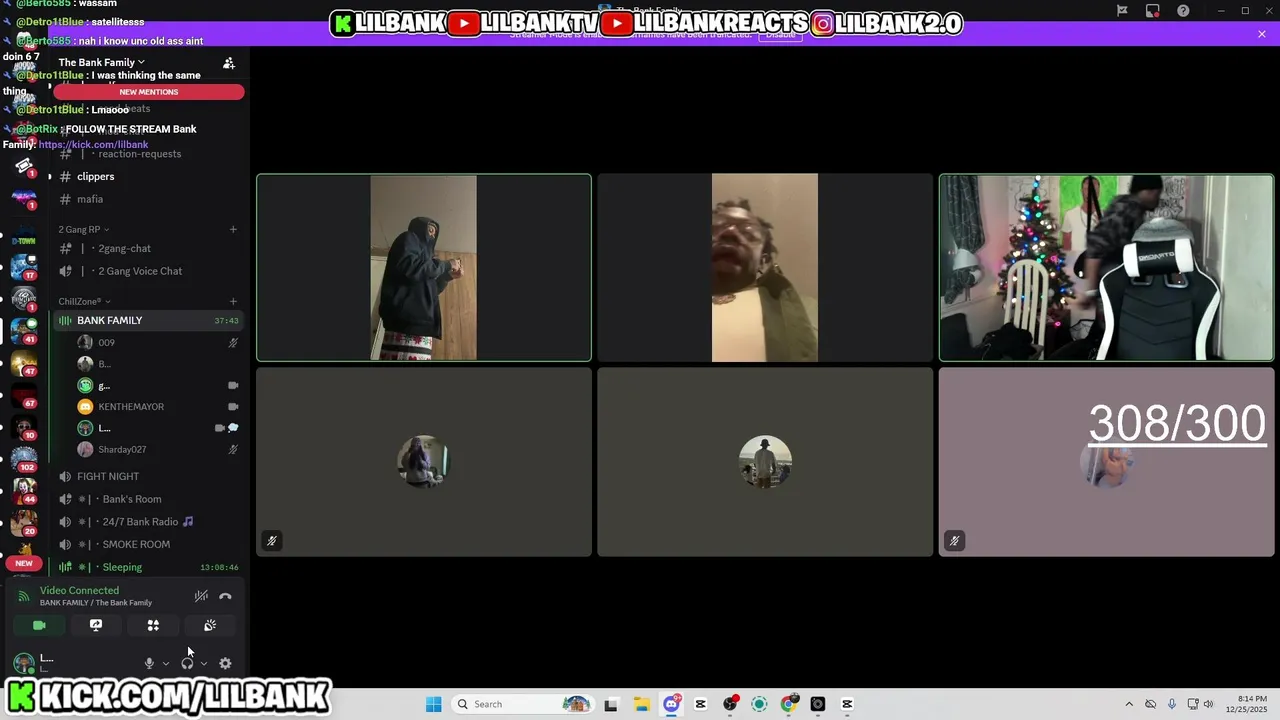Open the Discord inbox icon in the title bar

pyautogui.click(x=1153, y=11)
